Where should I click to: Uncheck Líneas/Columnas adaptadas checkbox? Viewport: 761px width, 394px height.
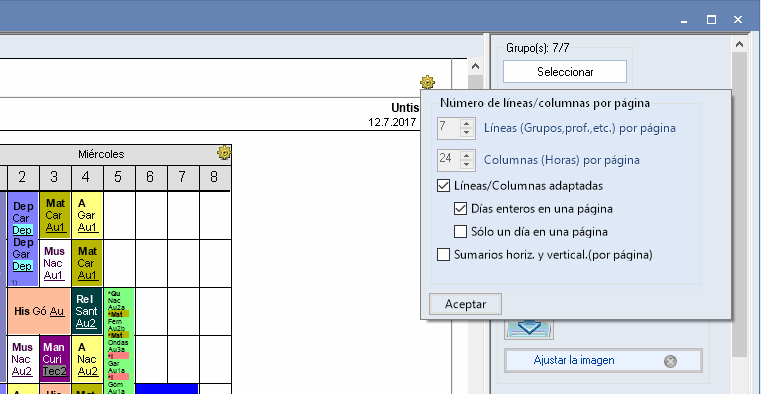coord(444,185)
